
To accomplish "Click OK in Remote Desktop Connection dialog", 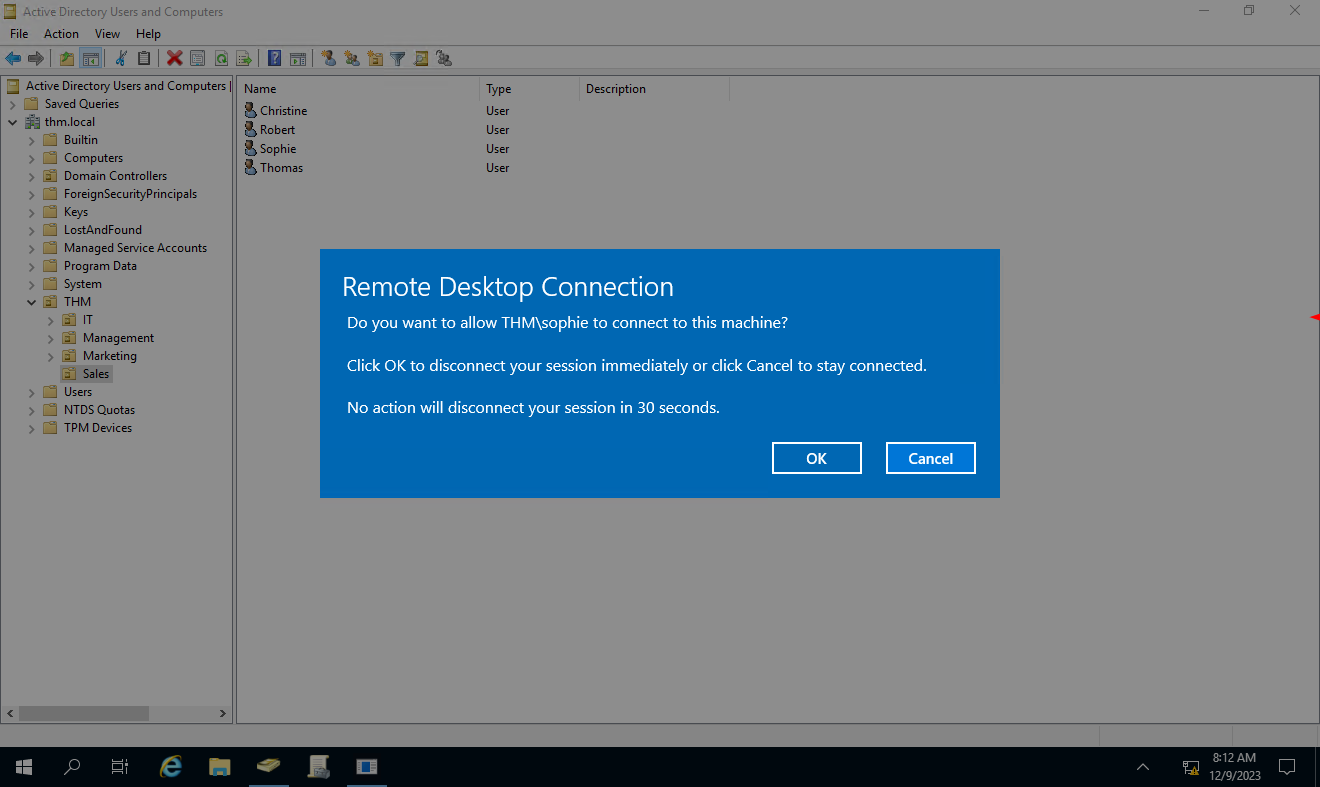I will coord(817,458).
